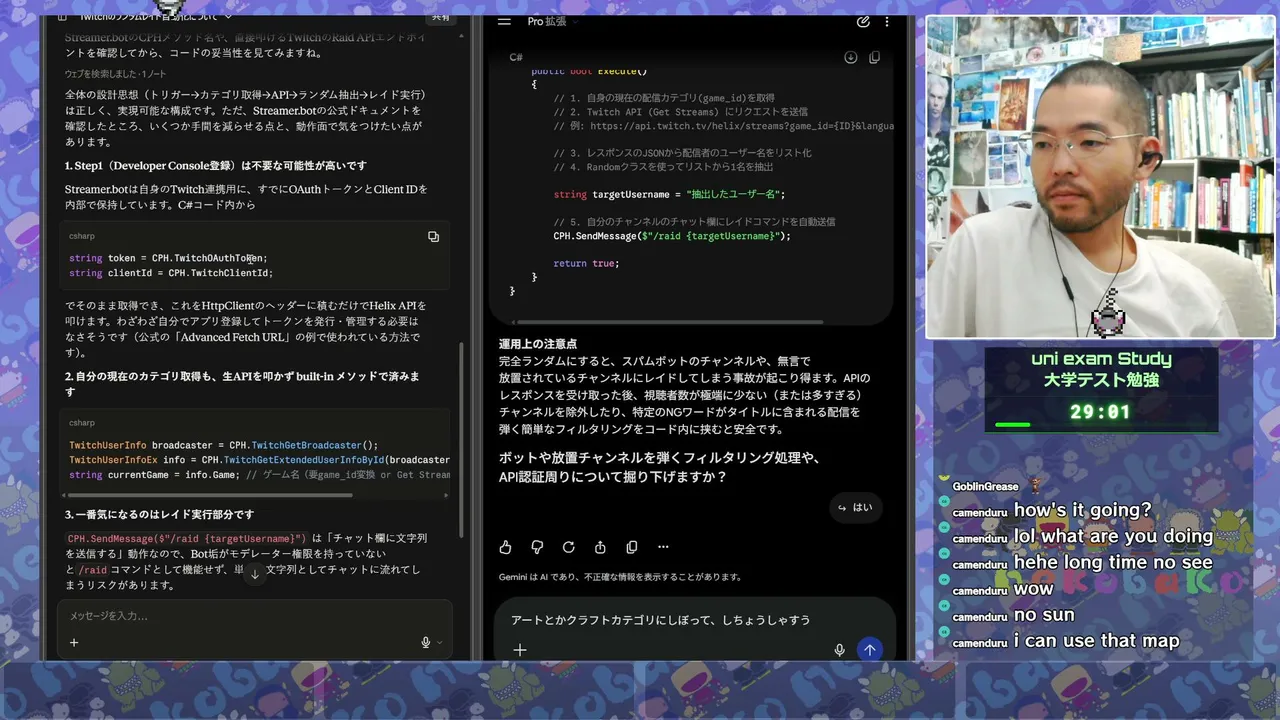Click the GoblinGrease chat username
Screen dimensions: 1280x720
985,486
